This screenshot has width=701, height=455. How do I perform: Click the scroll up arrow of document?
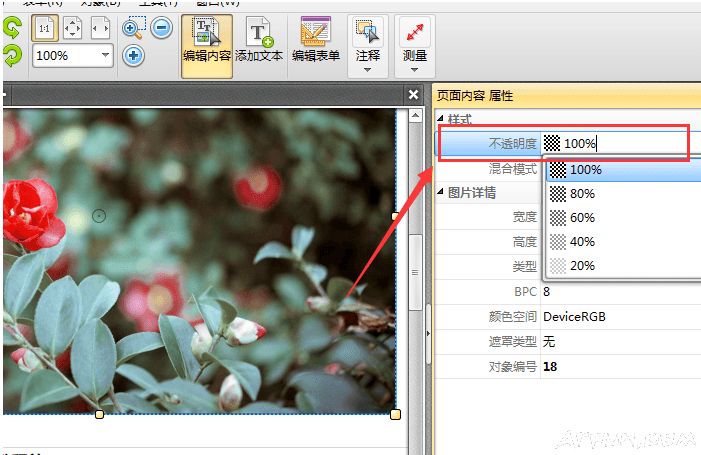point(415,116)
